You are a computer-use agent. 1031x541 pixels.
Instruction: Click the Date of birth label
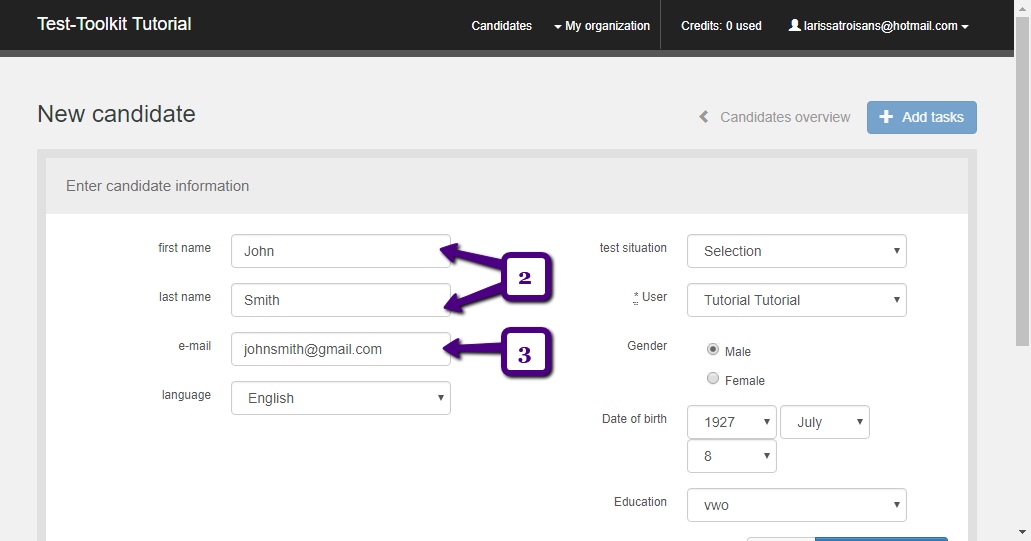tap(635, 419)
